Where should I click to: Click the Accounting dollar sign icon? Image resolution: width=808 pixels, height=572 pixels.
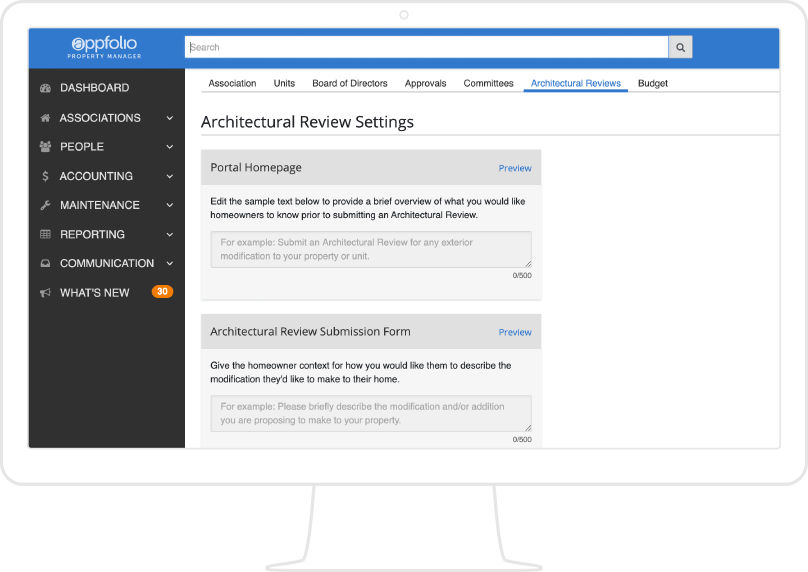45,176
